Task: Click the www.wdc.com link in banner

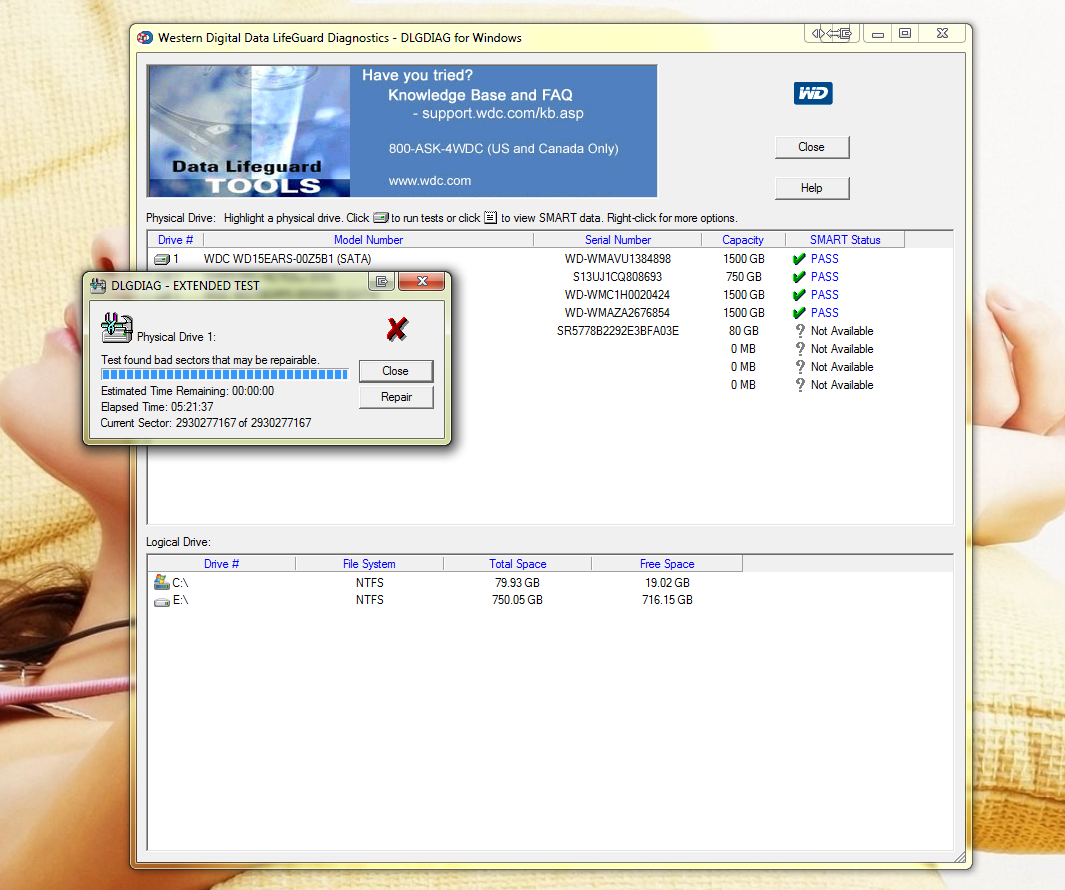Action: point(430,181)
